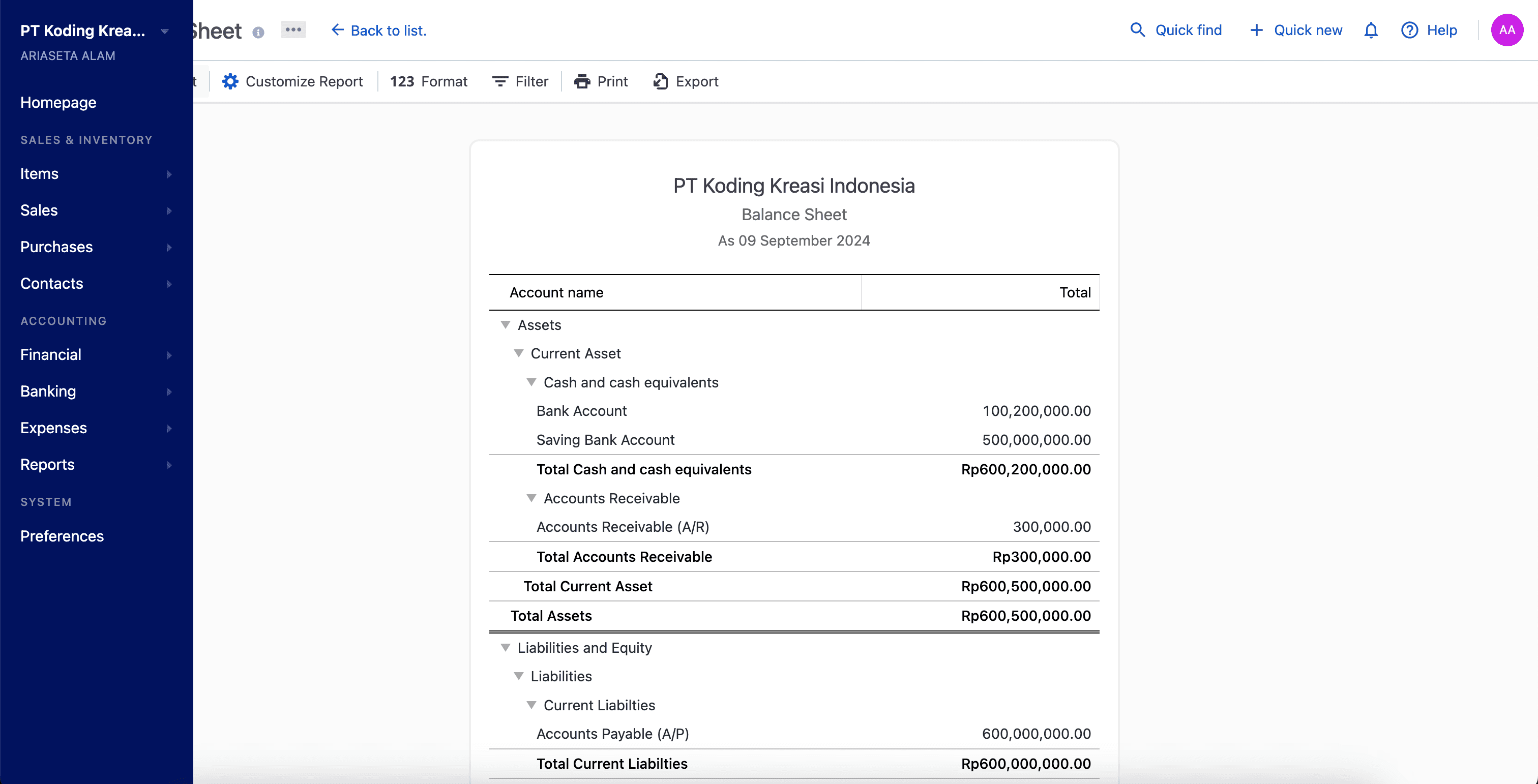The image size is (1538, 784).
Task: Select Financial from the sidebar
Action: click(x=50, y=354)
